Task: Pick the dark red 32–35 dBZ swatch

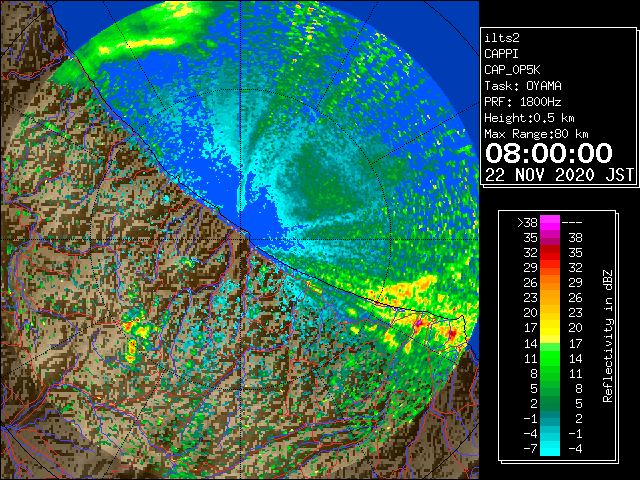Action: pos(550,253)
